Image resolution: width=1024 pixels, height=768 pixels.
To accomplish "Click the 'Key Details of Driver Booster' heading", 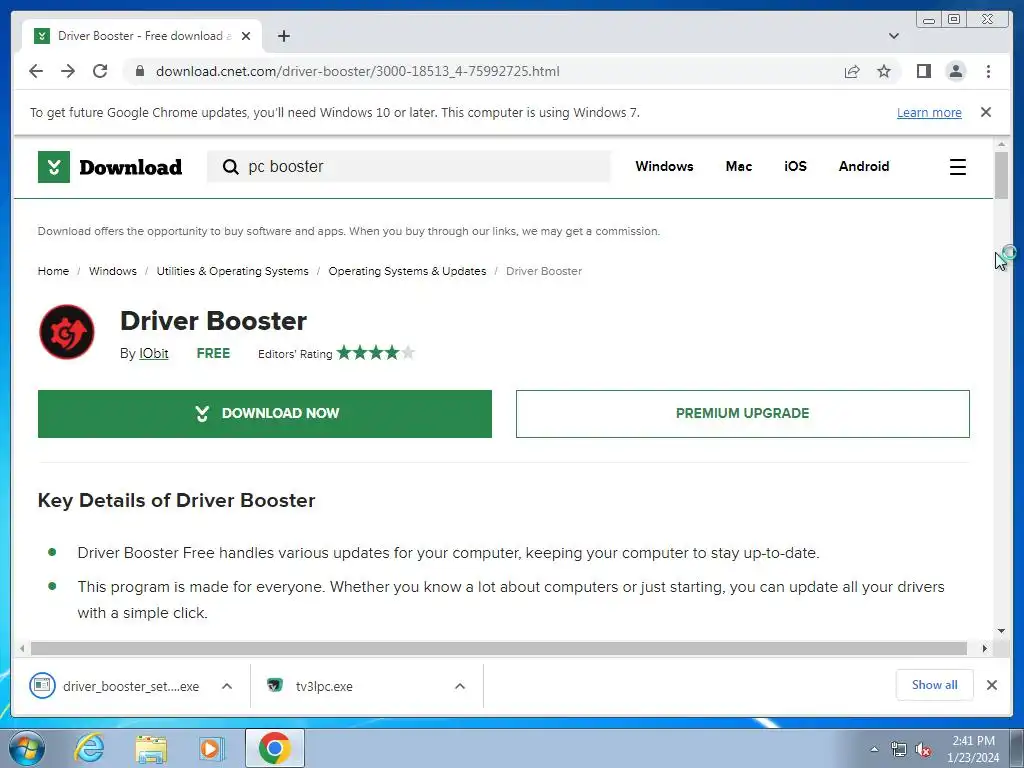I will coord(176,500).
